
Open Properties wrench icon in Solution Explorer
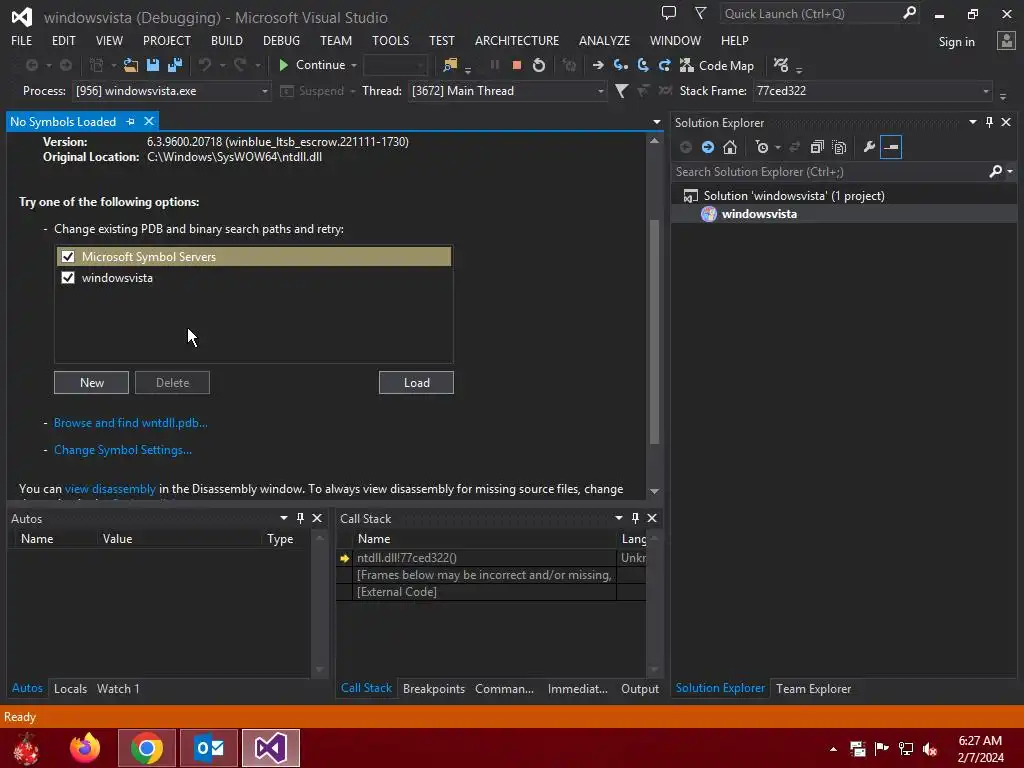tap(869, 148)
